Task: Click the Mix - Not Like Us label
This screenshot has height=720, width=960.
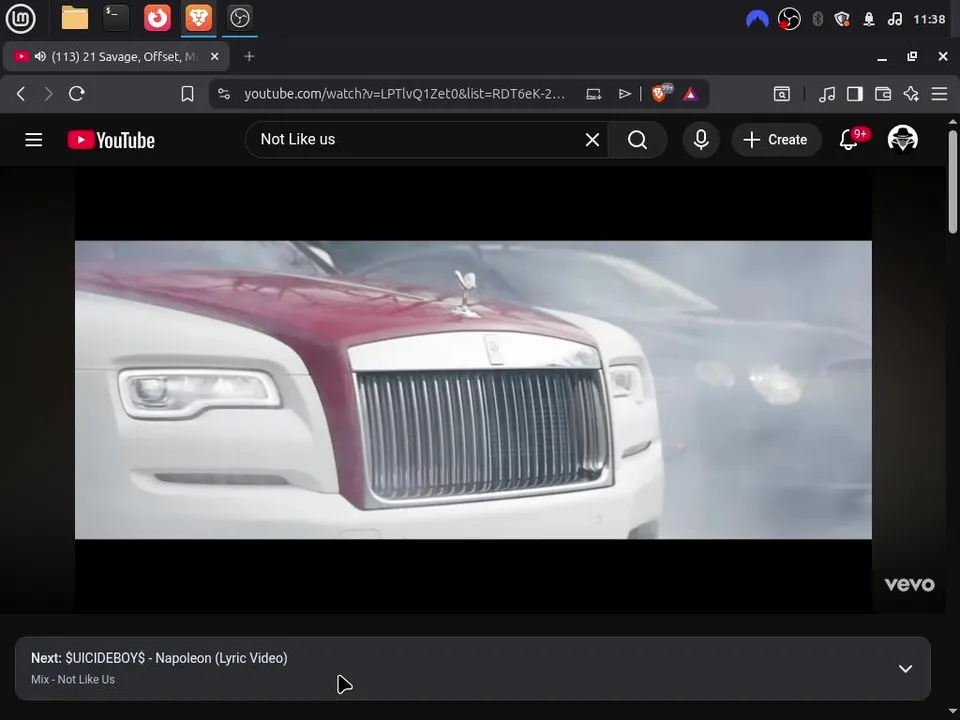Action: [73, 680]
